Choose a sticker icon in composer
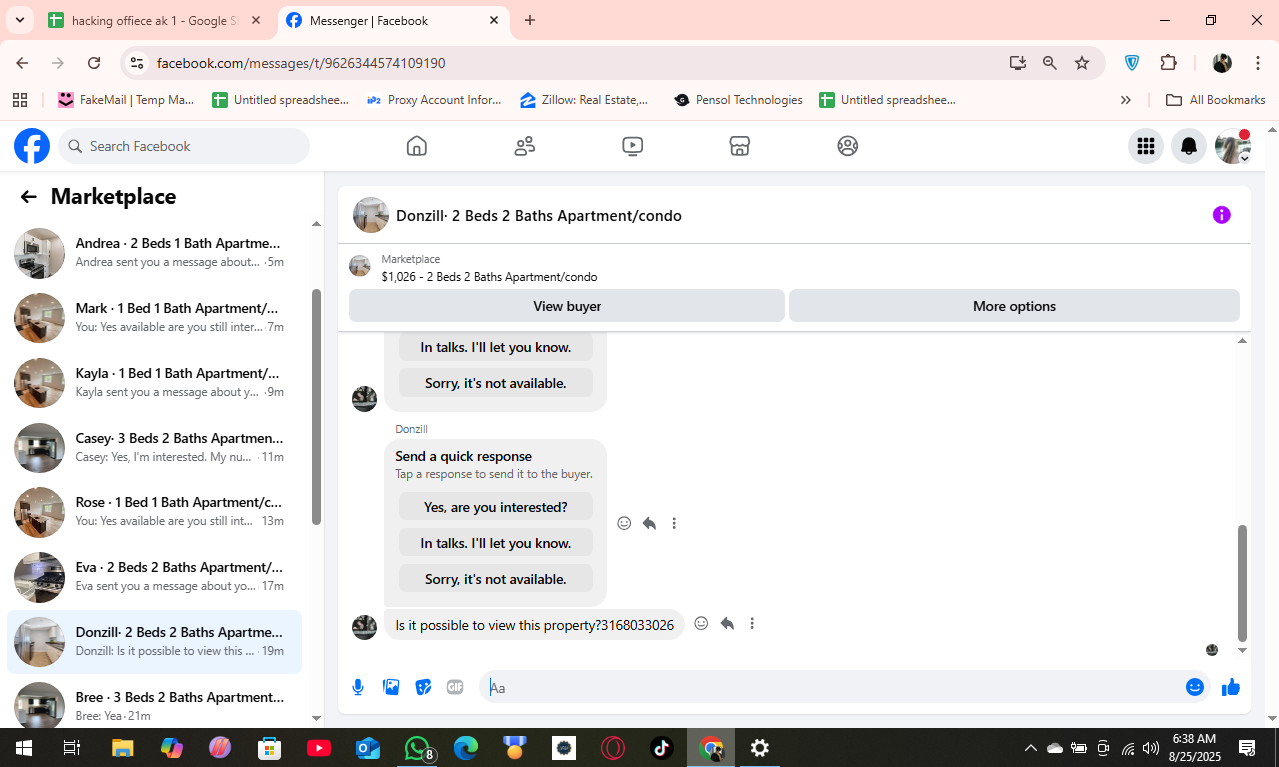Image resolution: width=1279 pixels, height=767 pixels. (423, 687)
